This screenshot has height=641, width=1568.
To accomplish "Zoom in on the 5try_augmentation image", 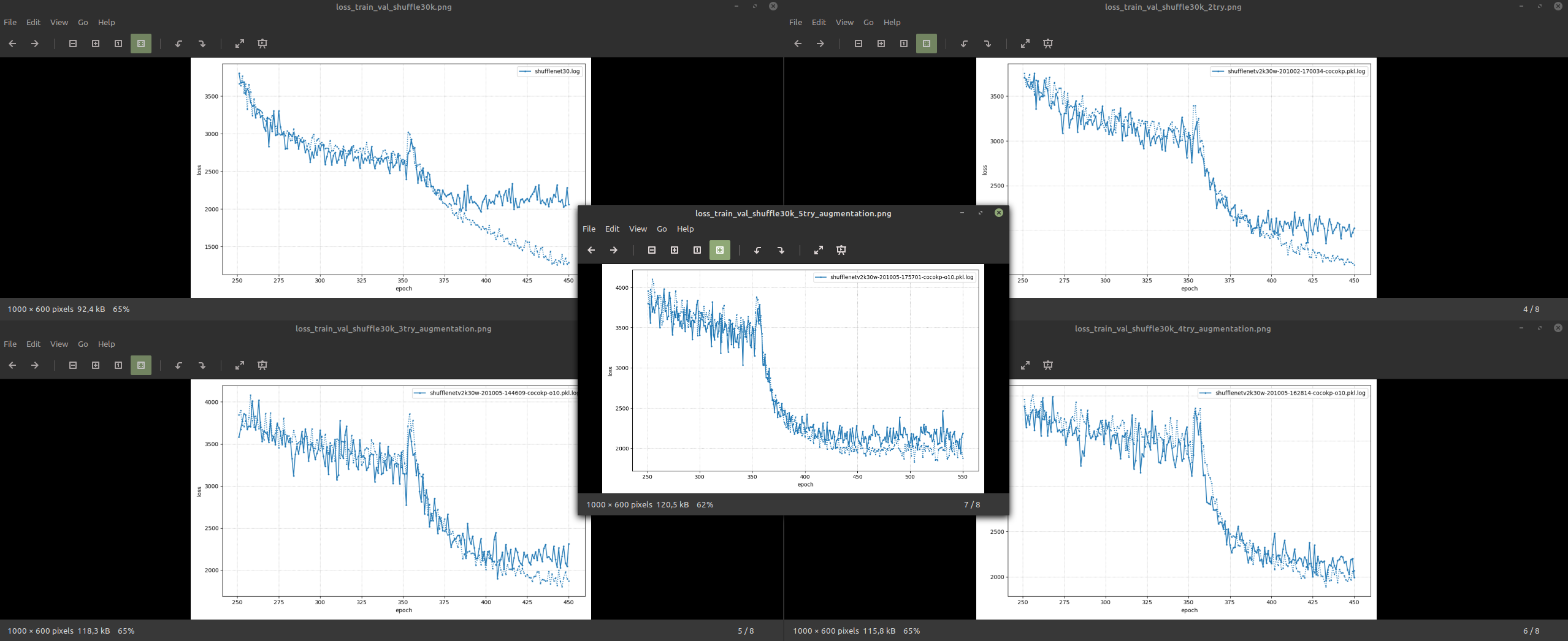I will 674,250.
